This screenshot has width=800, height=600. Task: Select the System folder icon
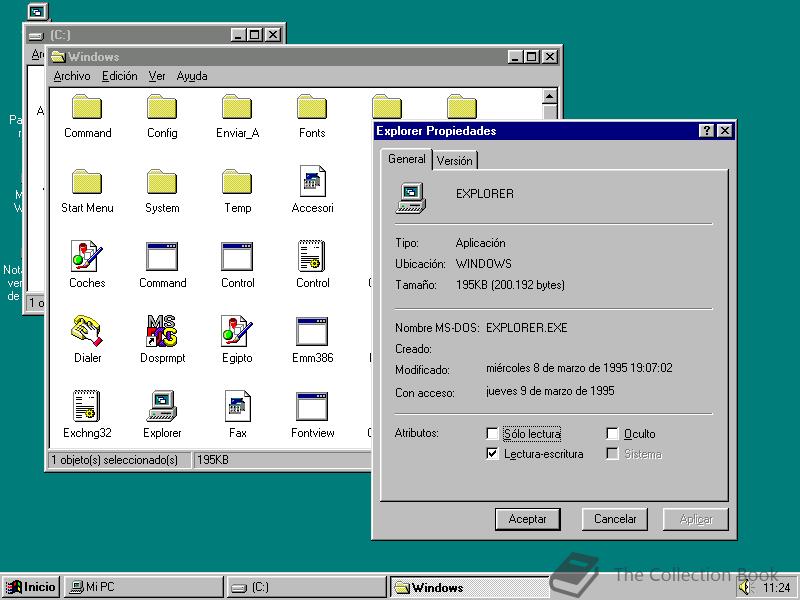[x=162, y=183]
